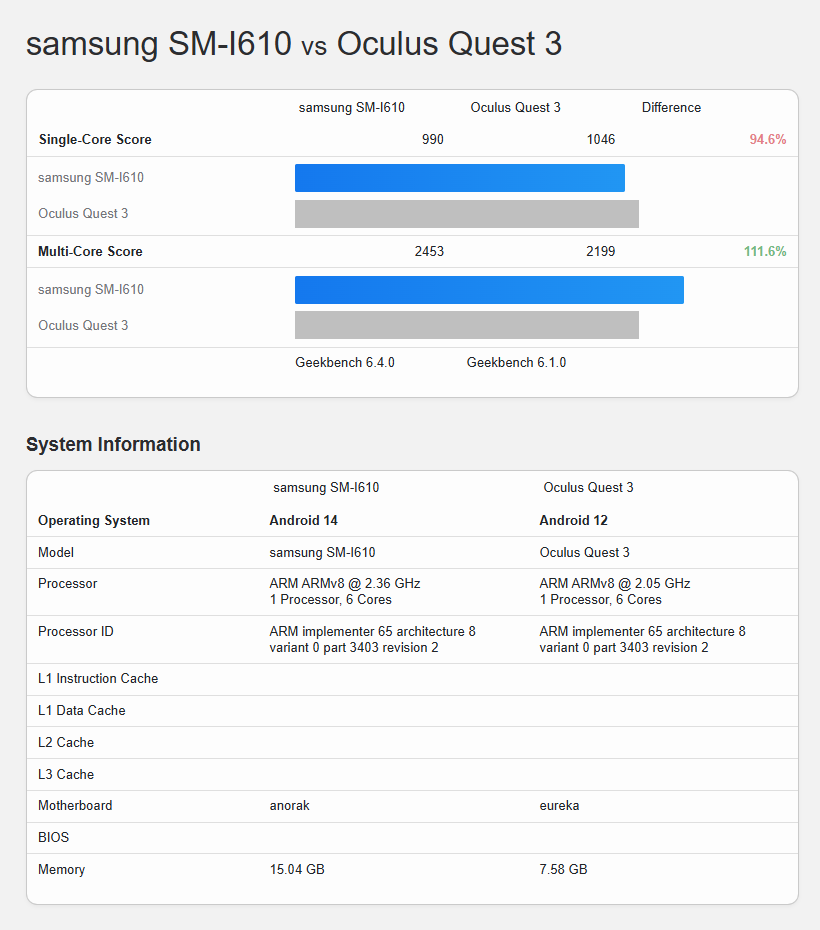Click the Difference column header
The image size is (820, 930).
(x=671, y=107)
